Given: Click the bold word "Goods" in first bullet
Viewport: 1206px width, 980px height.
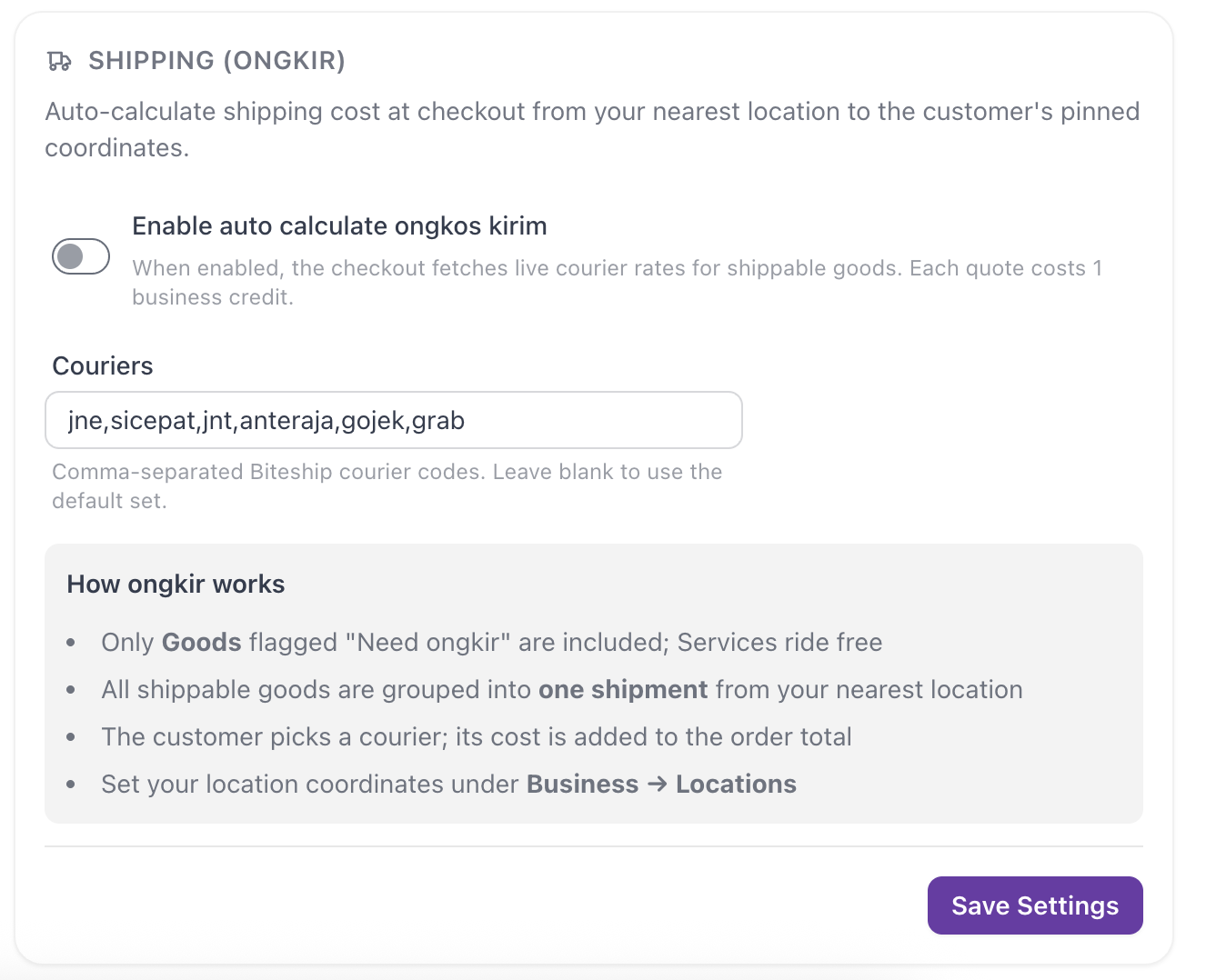Looking at the screenshot, I should (x=201, y=642).
